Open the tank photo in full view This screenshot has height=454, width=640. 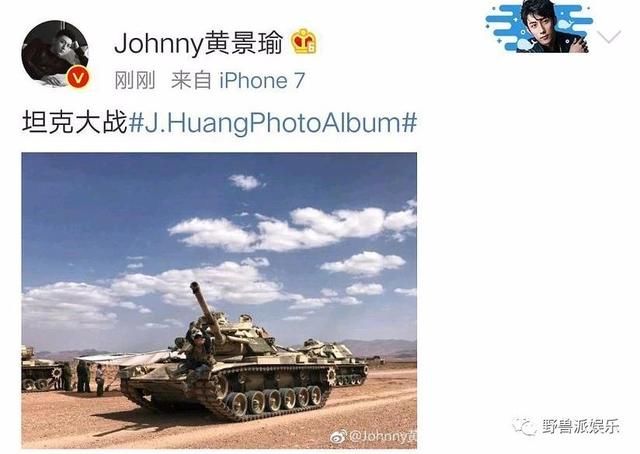click(x=219, y=301)
